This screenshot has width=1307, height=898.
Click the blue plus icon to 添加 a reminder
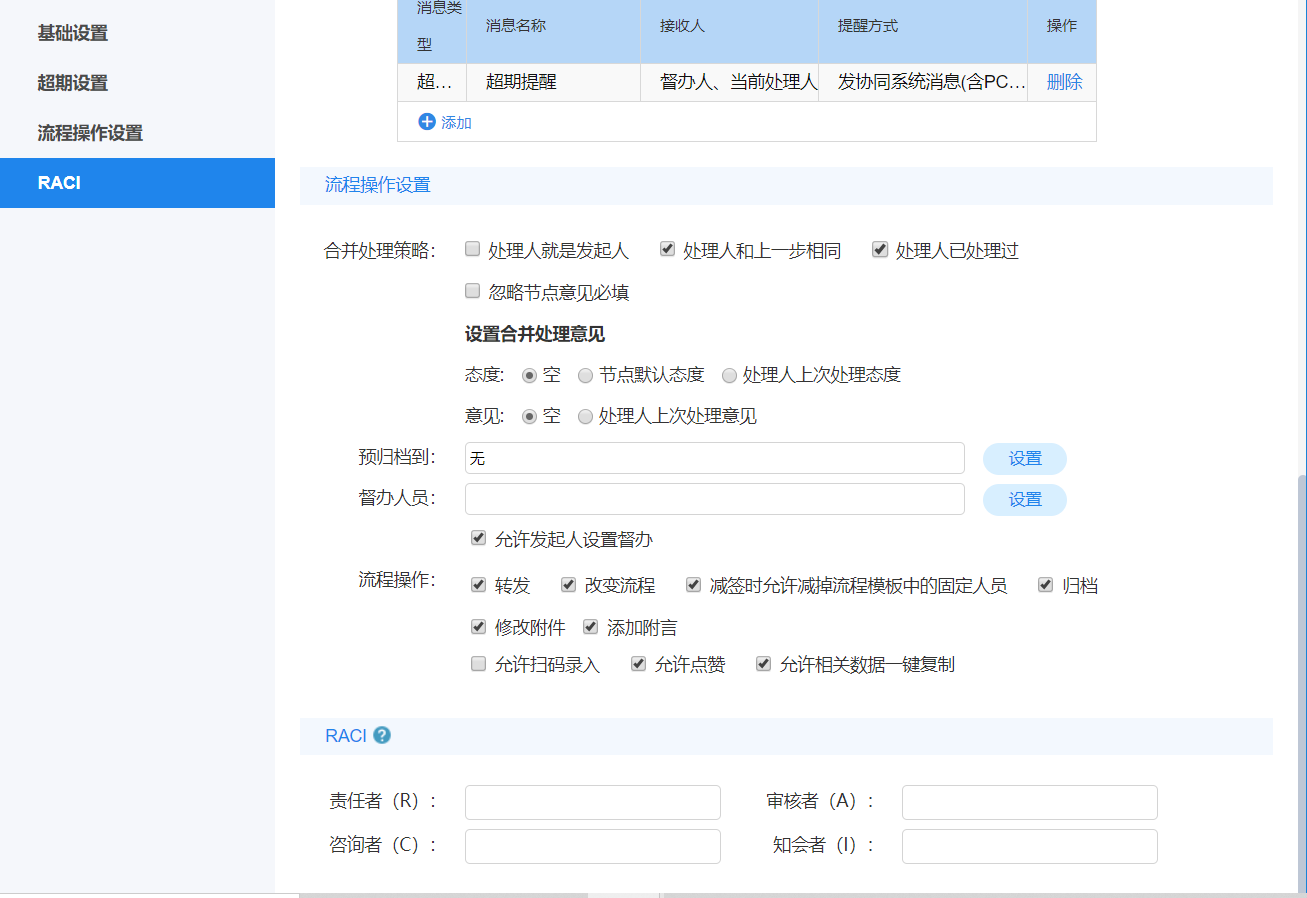click(x=427, y=122)
